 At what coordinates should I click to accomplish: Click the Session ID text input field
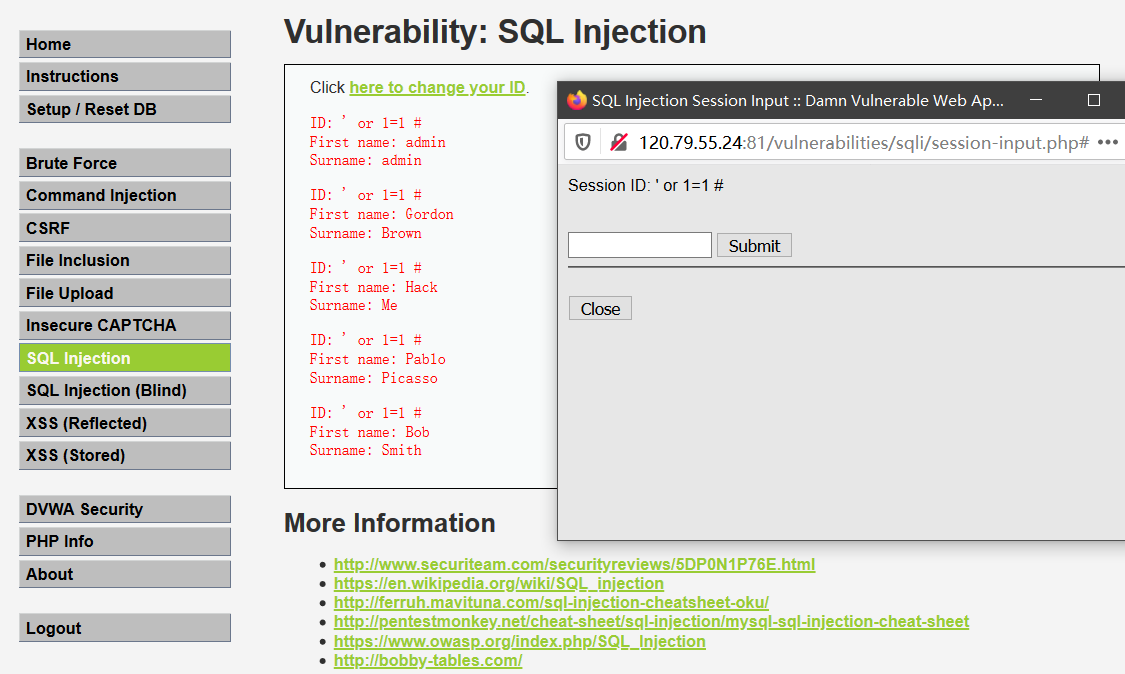point(639,245)
